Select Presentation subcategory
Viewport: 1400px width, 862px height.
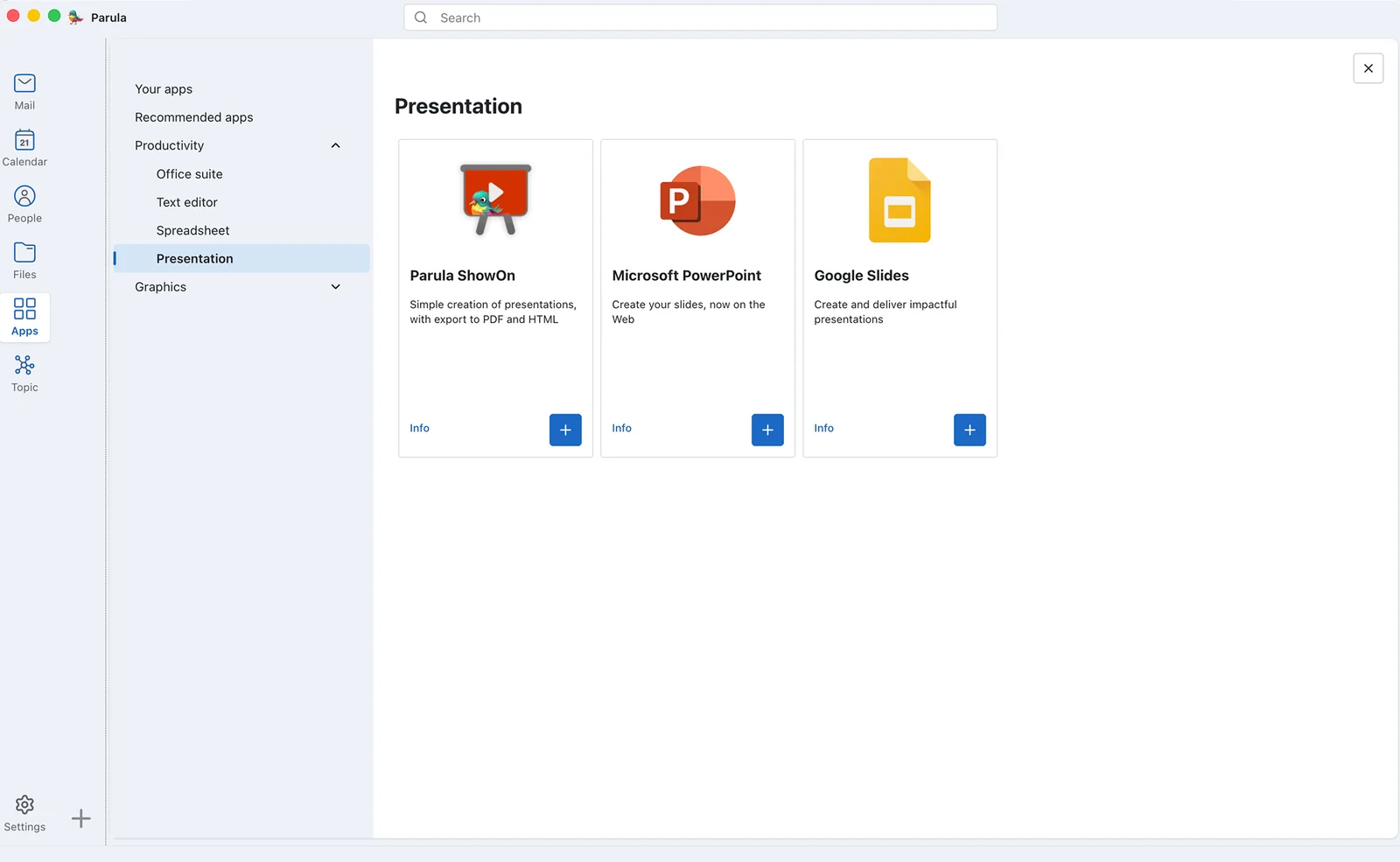[x=241, y=258]
